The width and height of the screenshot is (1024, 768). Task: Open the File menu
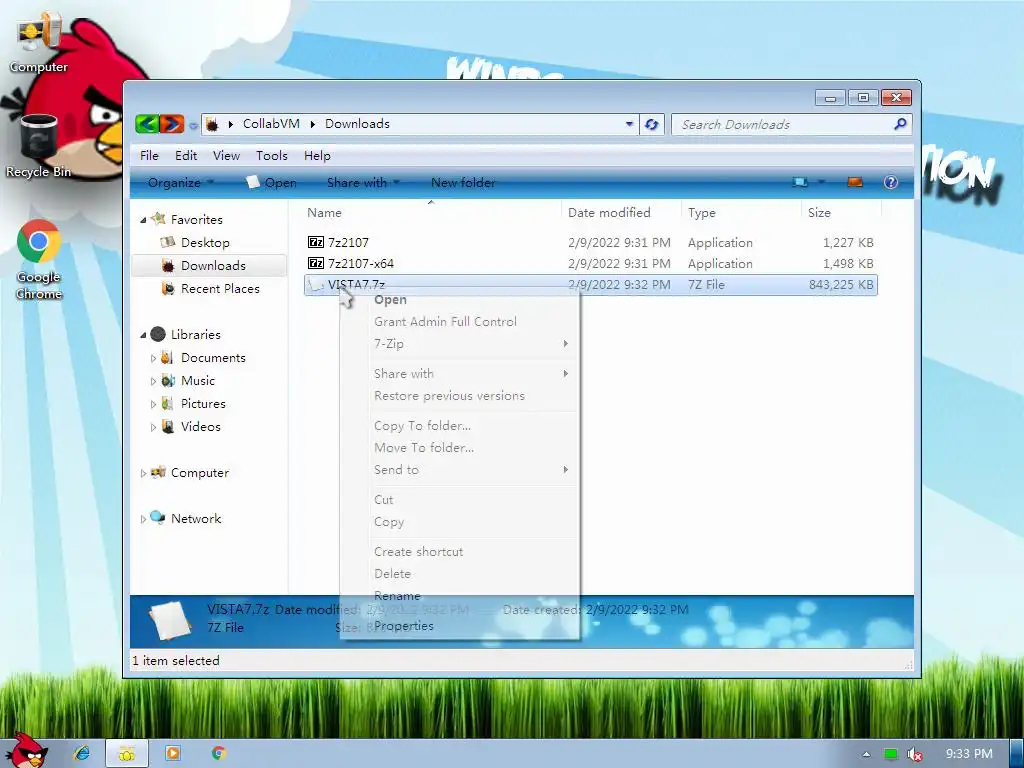pyautogui.click(x=149, y=155)
